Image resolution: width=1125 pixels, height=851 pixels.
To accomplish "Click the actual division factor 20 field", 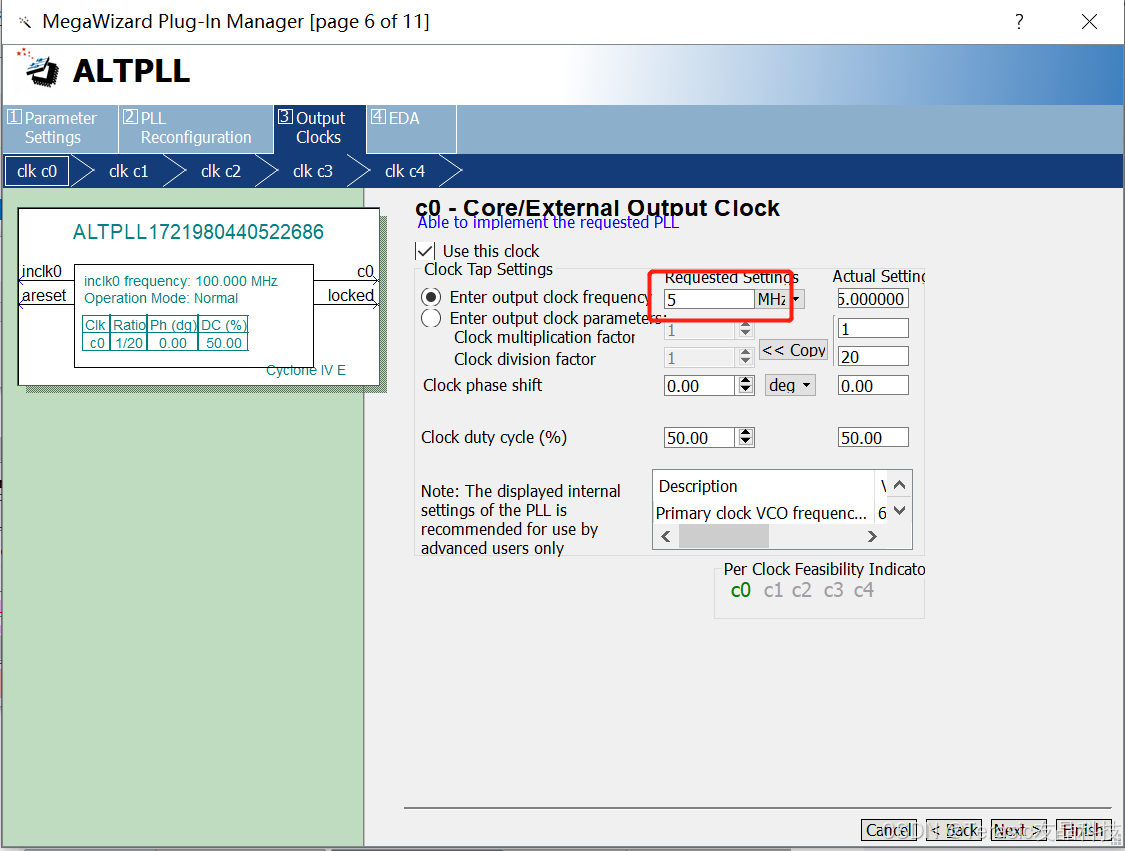I will (x=873, y=357).
